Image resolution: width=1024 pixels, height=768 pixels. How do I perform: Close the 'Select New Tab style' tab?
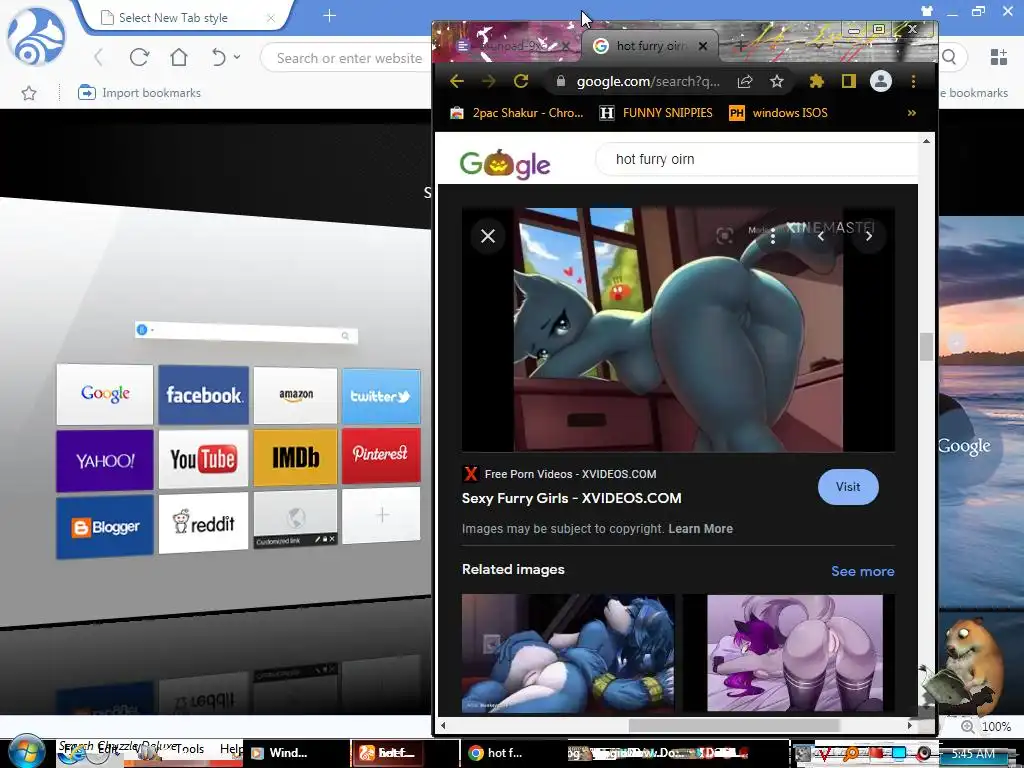(270, 18)
